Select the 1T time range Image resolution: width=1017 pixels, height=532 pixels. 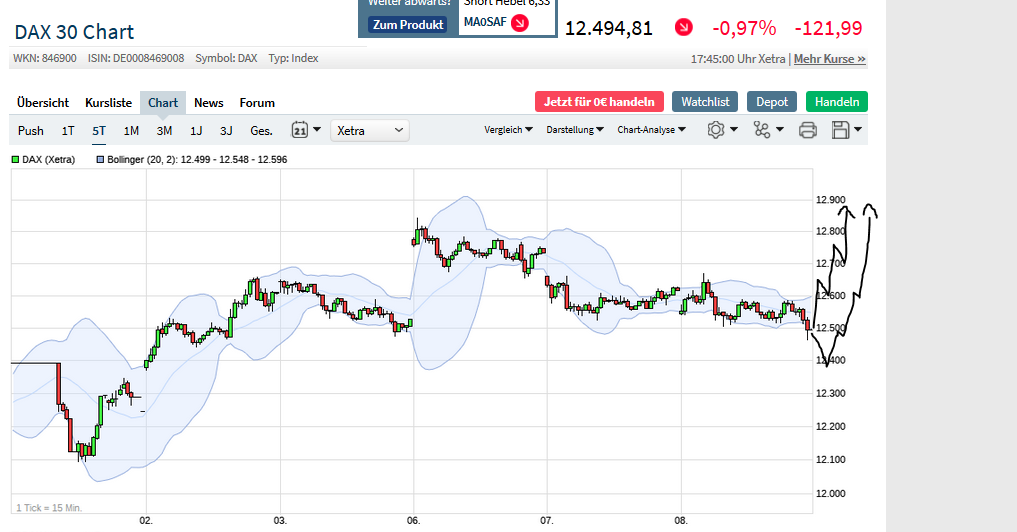click(x=68, y=130)
